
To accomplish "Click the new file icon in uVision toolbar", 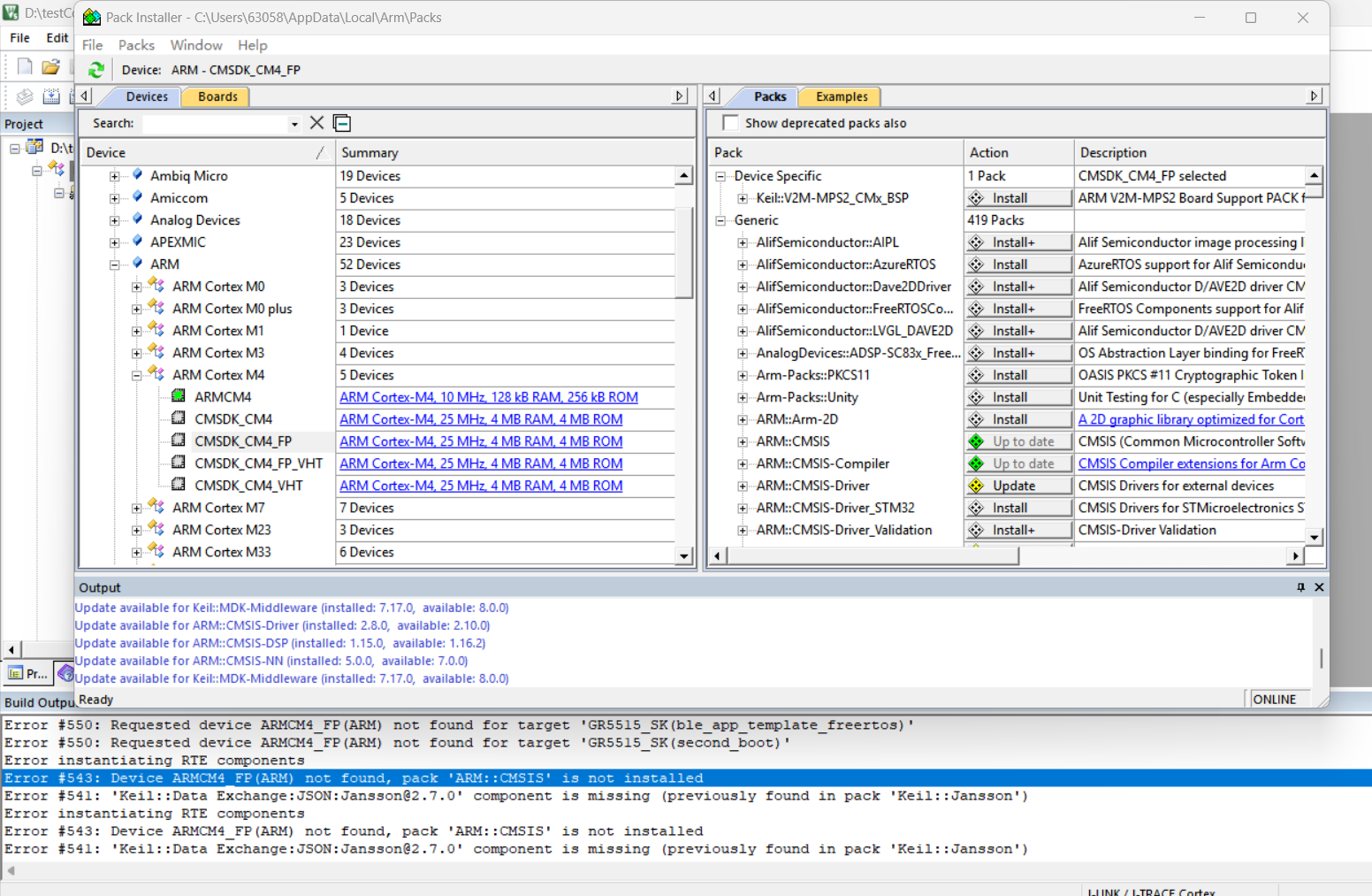I will click(x=25, y=66).
